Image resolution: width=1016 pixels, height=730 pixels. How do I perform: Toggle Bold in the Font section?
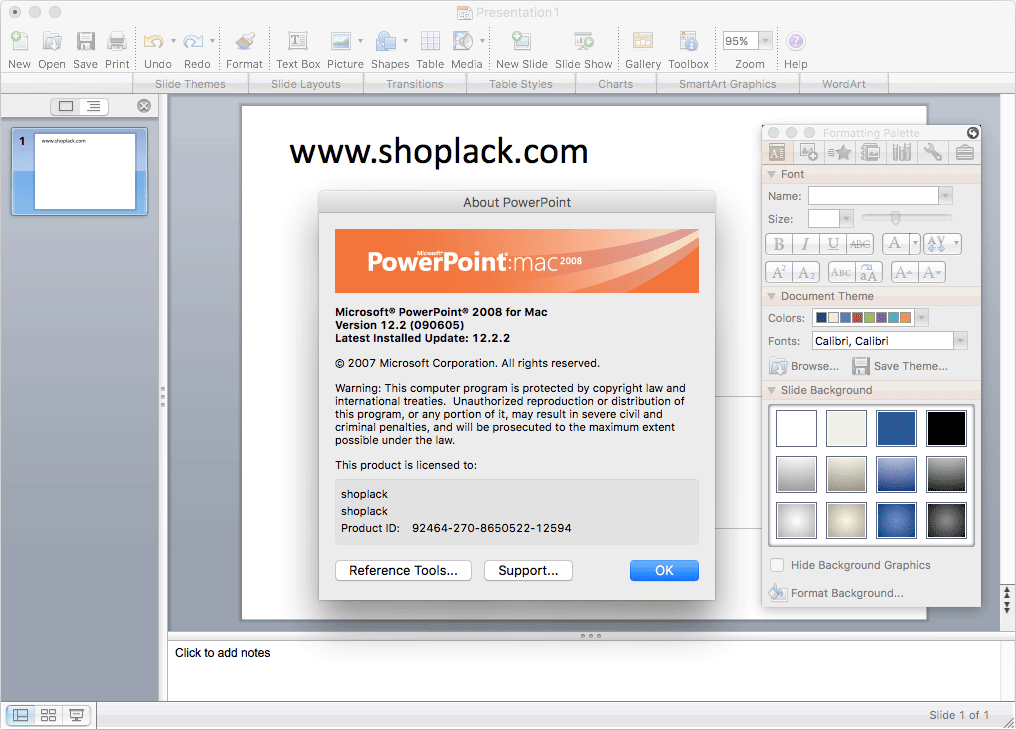pos(779,244)
